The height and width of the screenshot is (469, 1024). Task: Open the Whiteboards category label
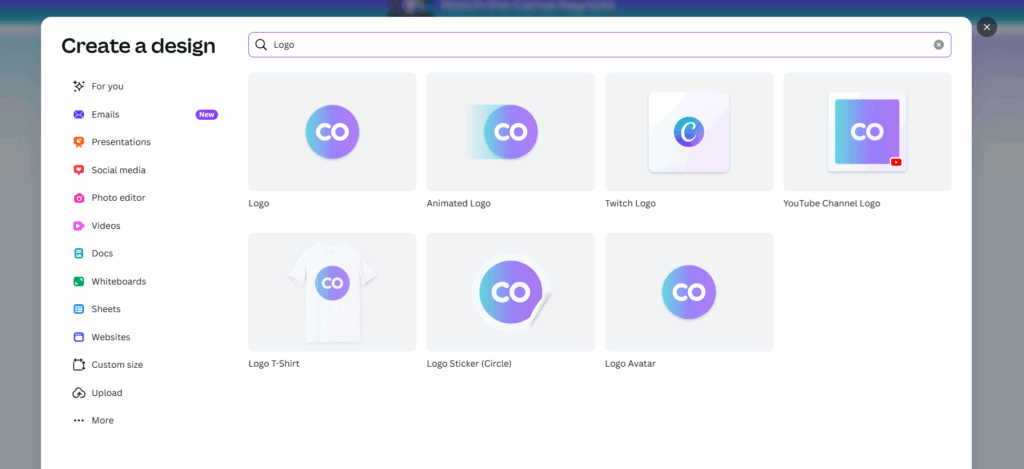pyautogui.click(x=119, y=282)
